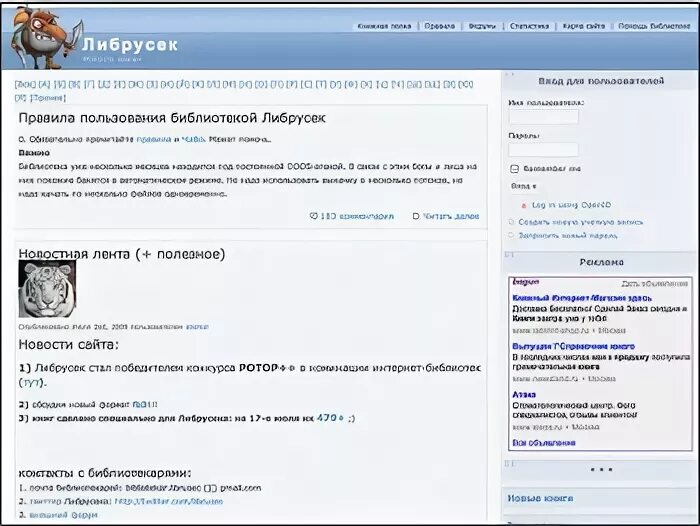Open the second ad title about справочники книги
The height and width of the screenshot is (526, 700).
pyautogui.click(x=573, y=346)
